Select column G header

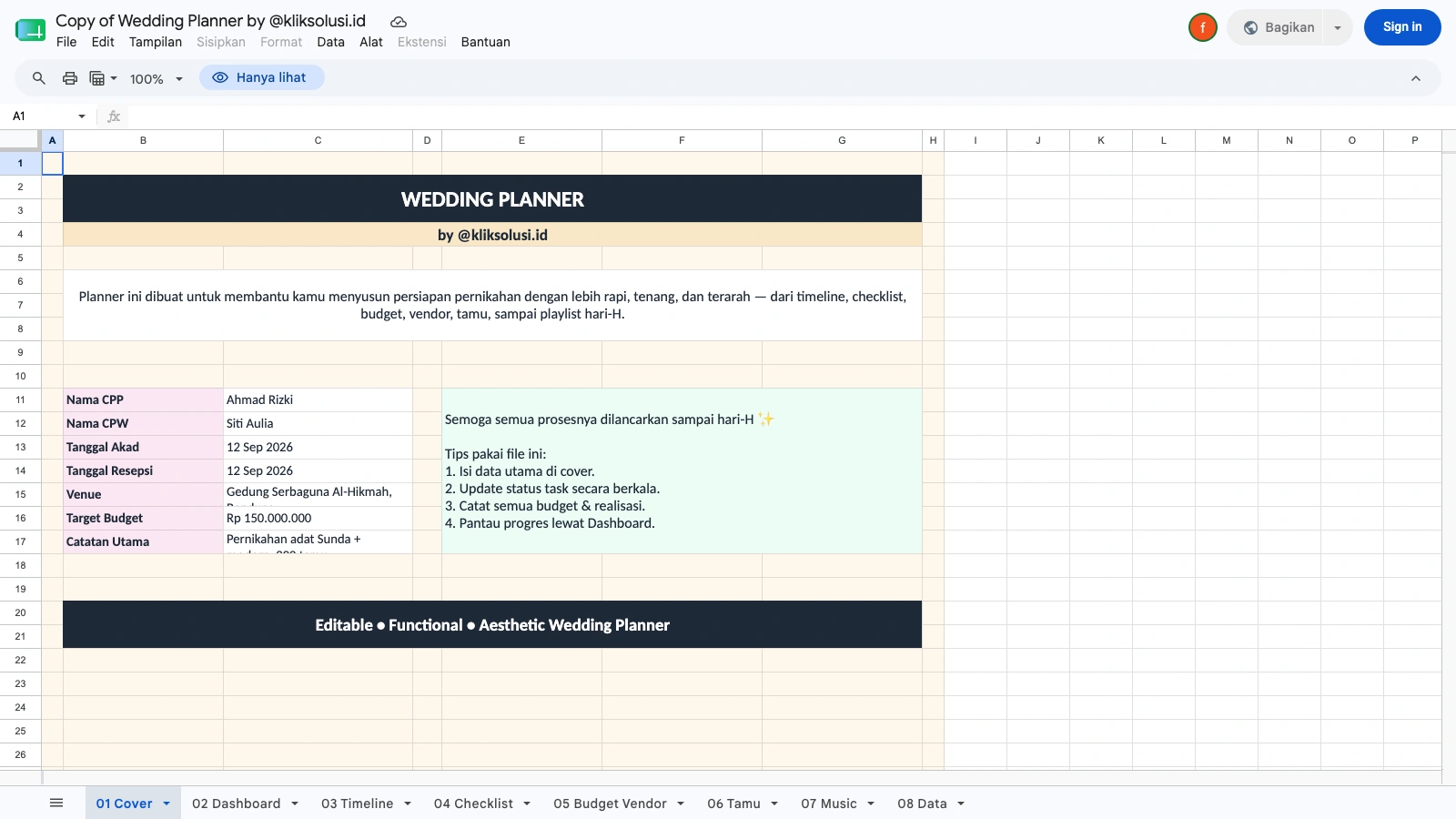pos(843,140)
